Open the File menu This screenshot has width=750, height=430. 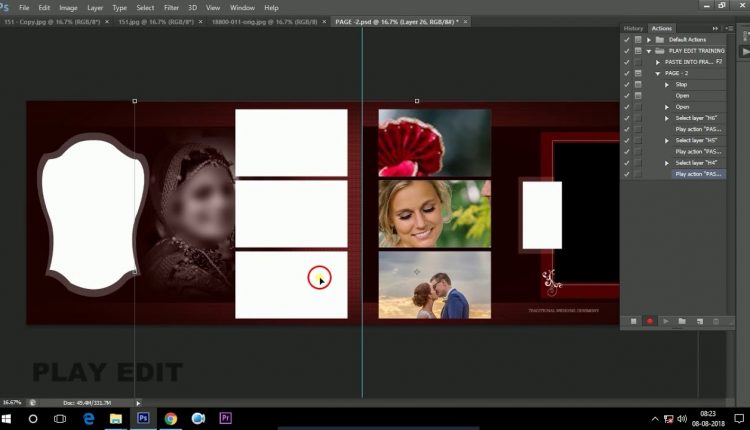click(x=24, y=8)
